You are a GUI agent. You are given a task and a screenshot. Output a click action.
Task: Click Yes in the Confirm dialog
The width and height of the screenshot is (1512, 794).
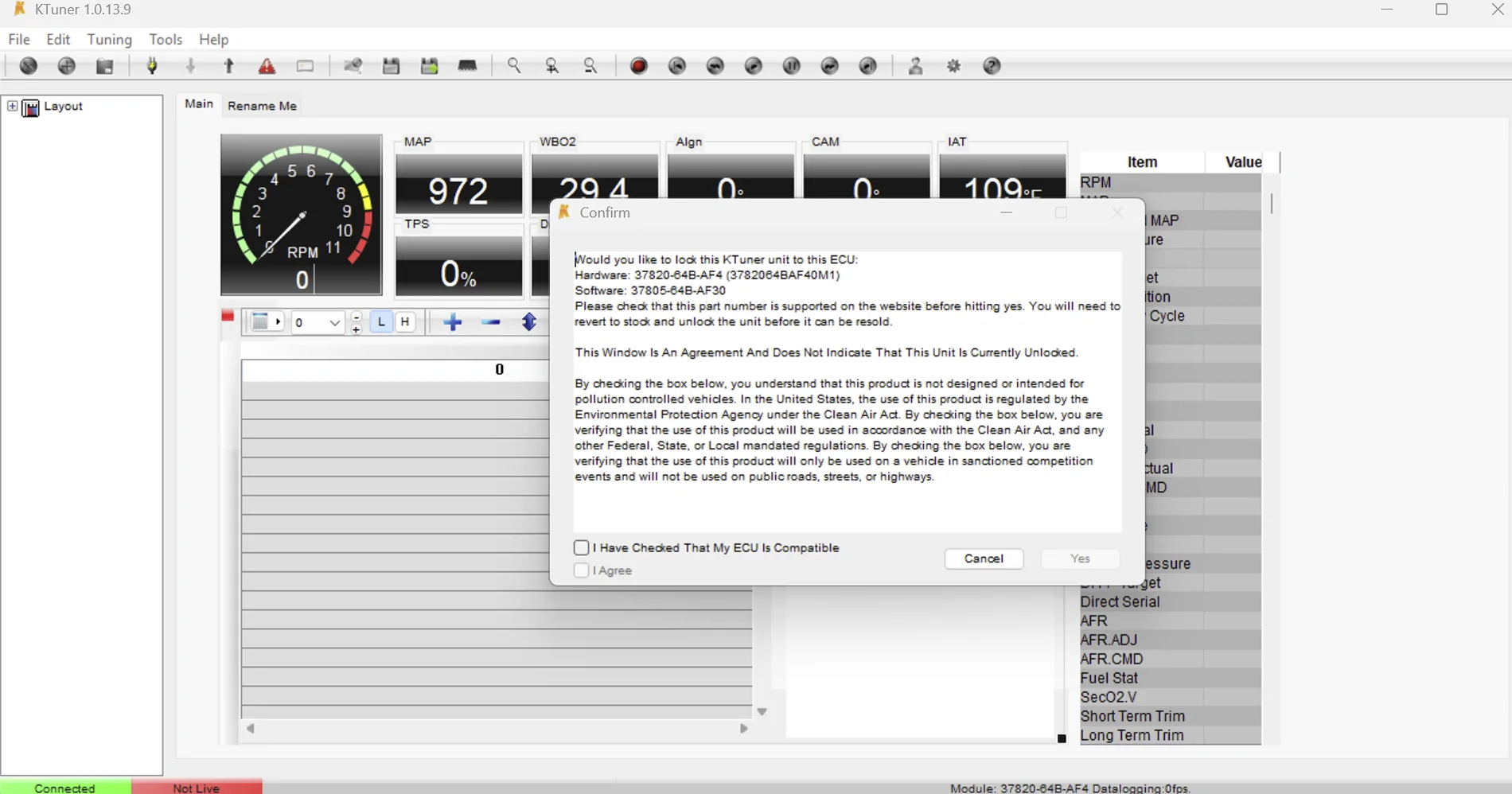pos(1080,559)
